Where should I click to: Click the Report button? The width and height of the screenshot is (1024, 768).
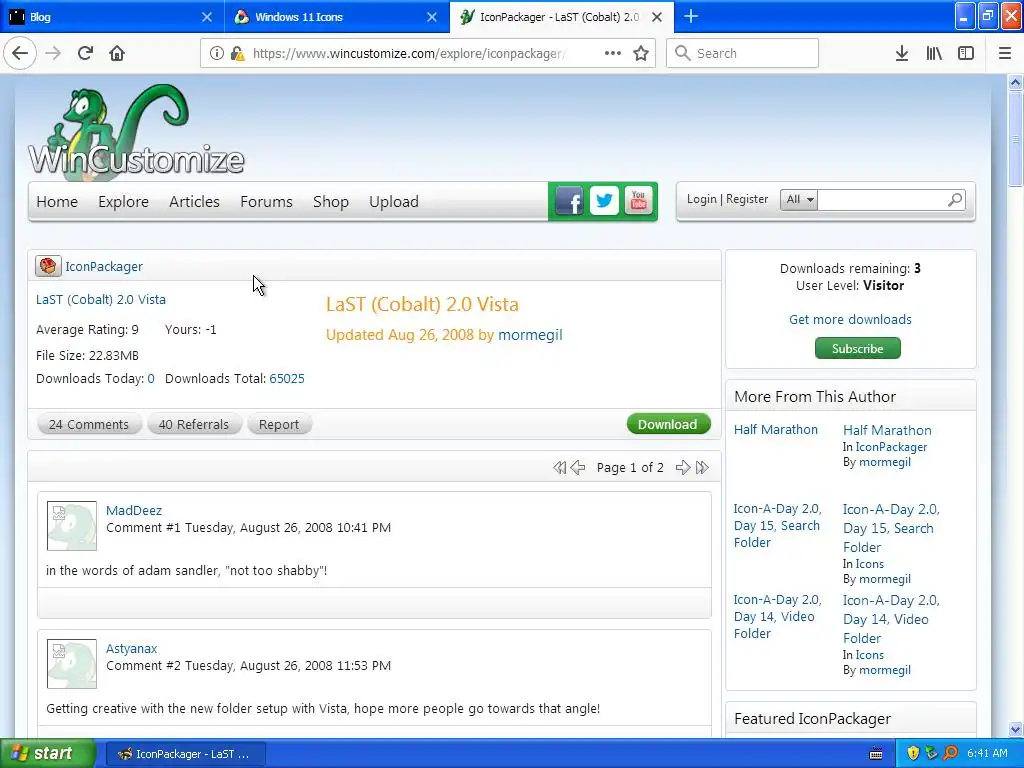[x=279, y=424]
